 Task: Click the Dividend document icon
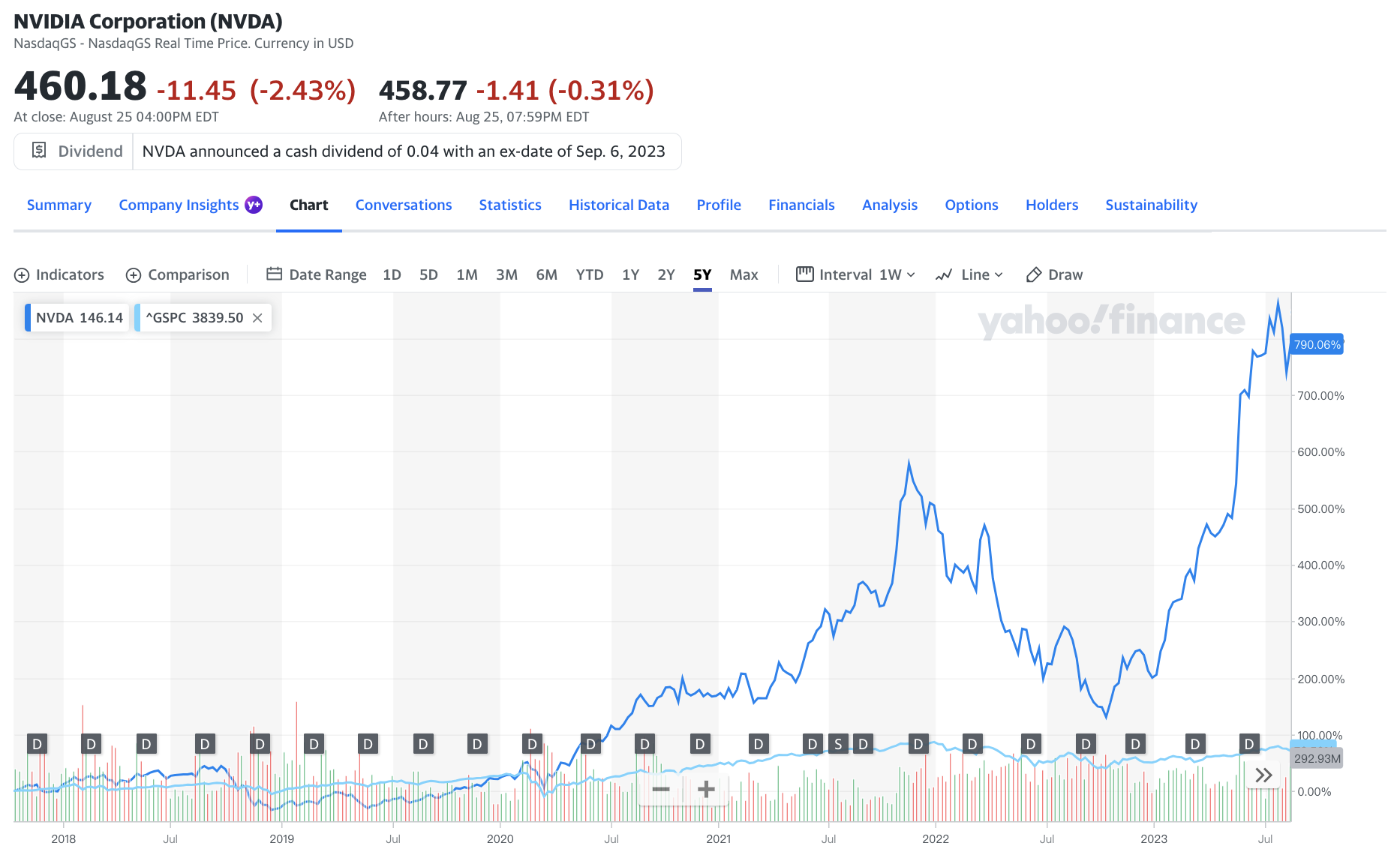pos(39,151)
